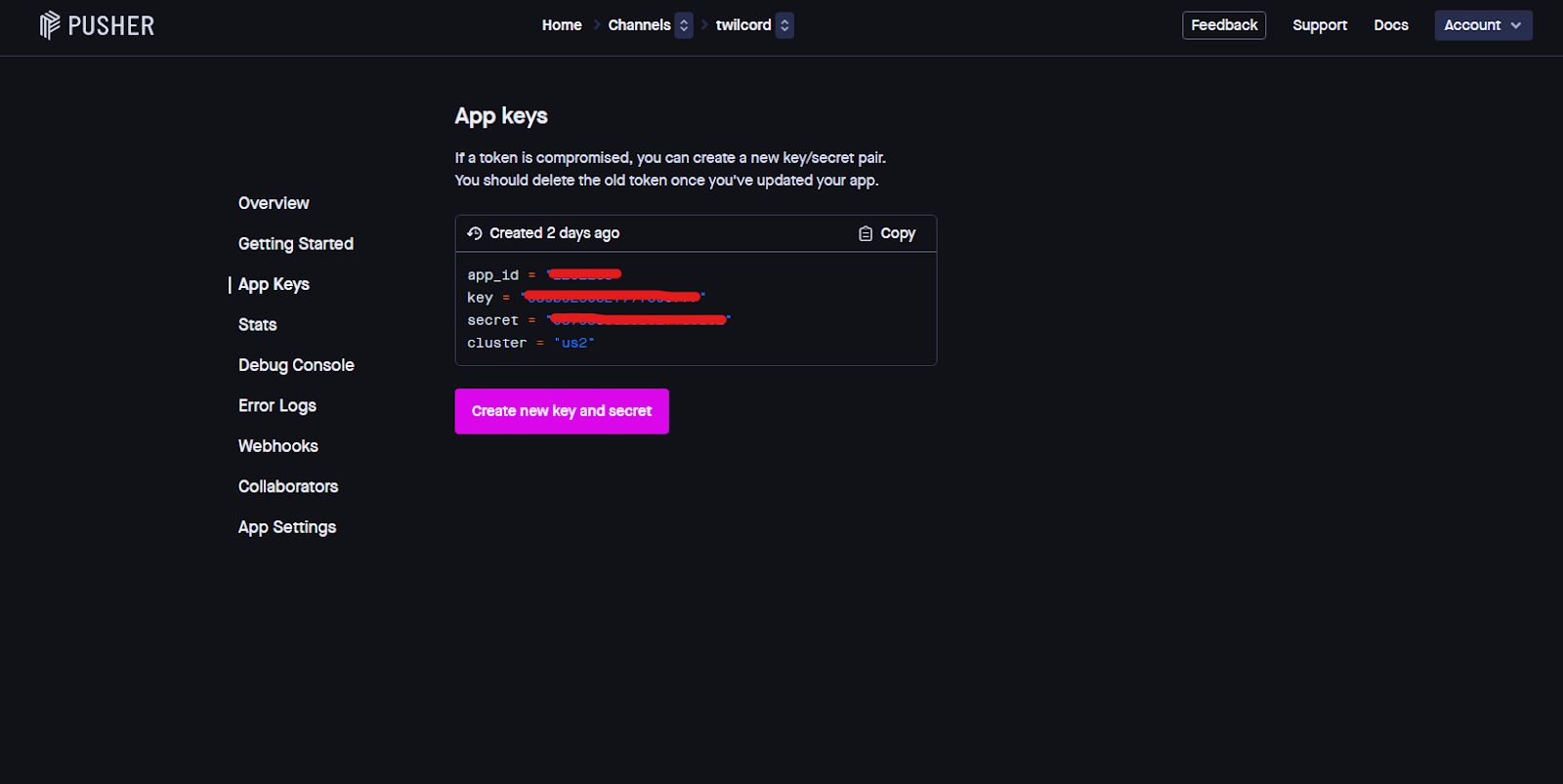Image resolution: width=1563 pixels, height=784 pixels.
Task: Open Stats in sidebar
Action: coord(258,325)
